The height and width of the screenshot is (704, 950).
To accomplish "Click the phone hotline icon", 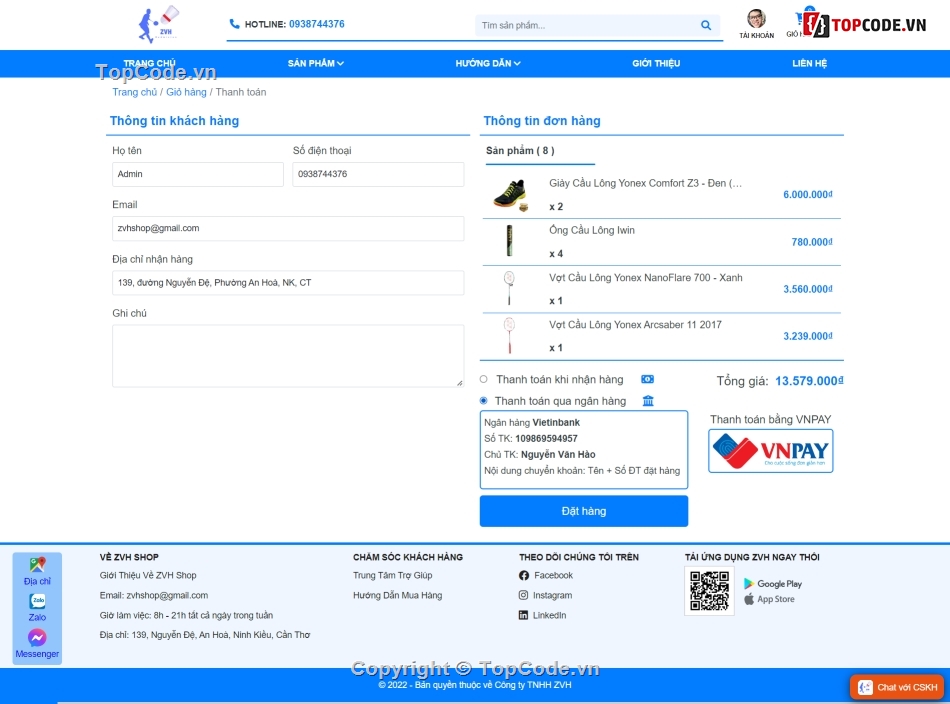I will point(234,24).
